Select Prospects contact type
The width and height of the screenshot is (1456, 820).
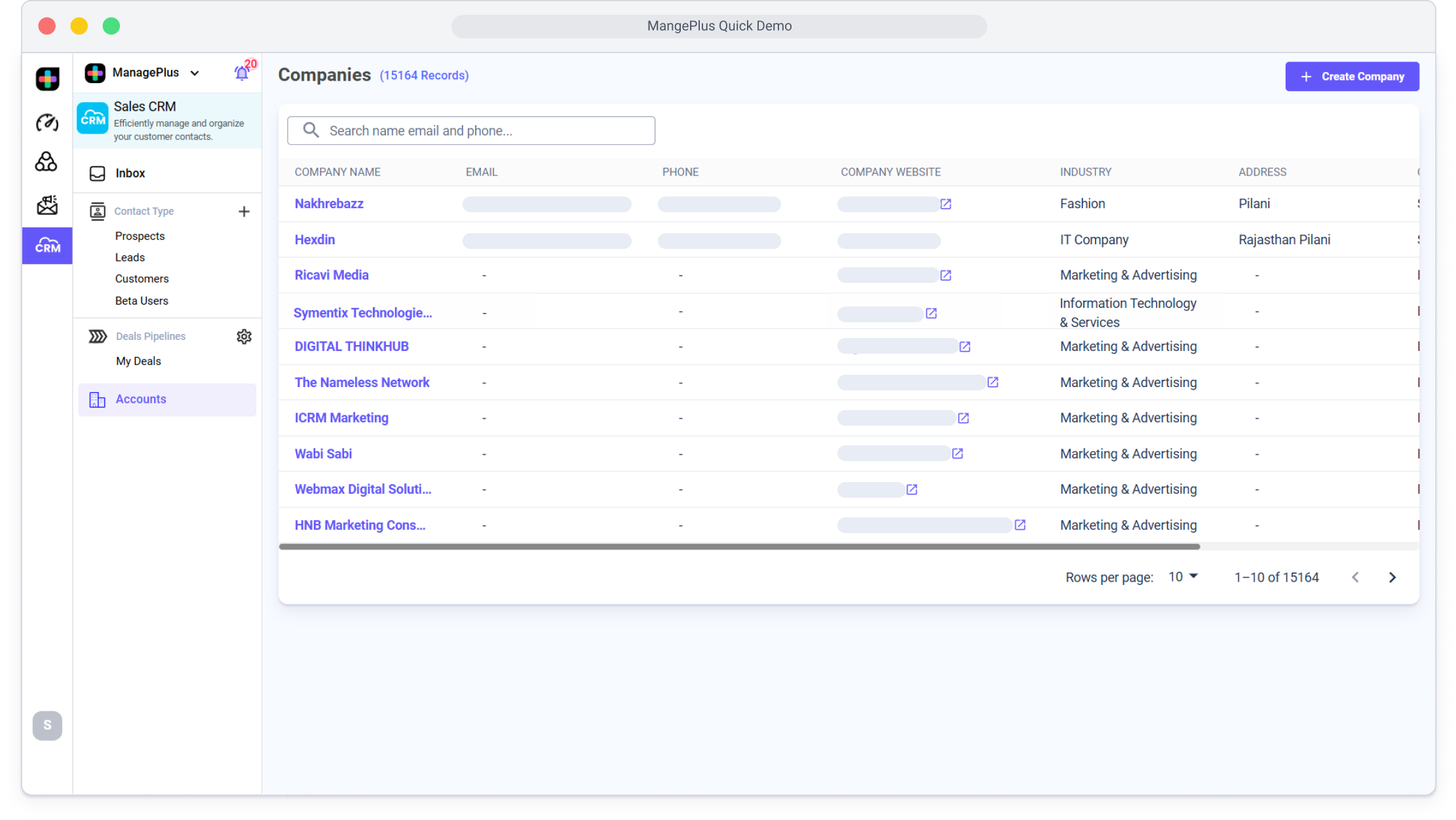click(x=140, y=236)
